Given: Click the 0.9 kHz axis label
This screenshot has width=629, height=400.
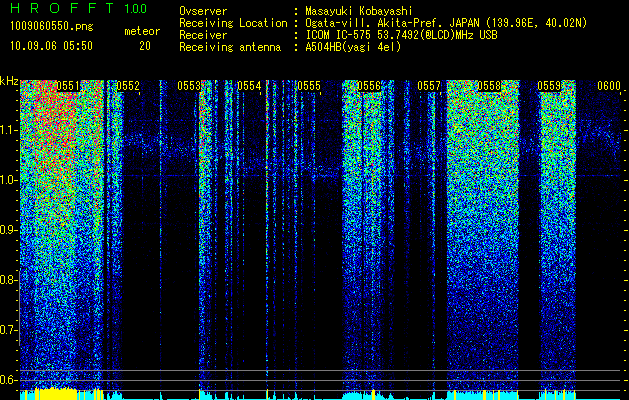Looking at the screenshot, I should point(8,230).
